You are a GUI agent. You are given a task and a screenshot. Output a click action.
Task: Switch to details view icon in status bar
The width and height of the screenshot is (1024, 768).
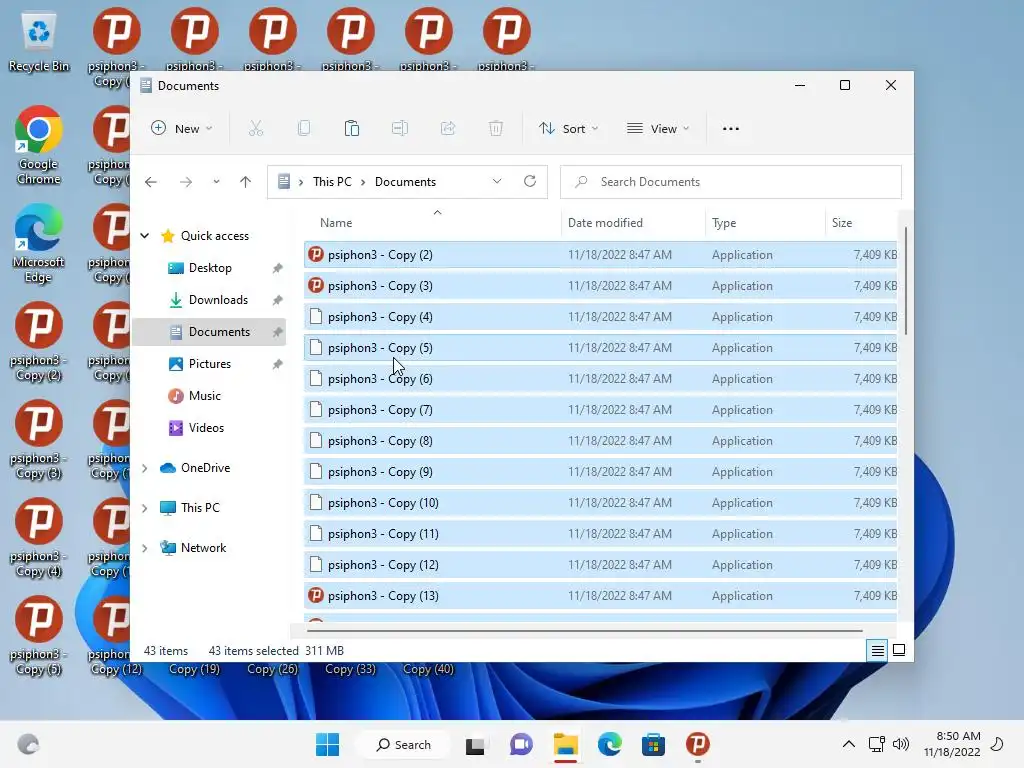877,650
